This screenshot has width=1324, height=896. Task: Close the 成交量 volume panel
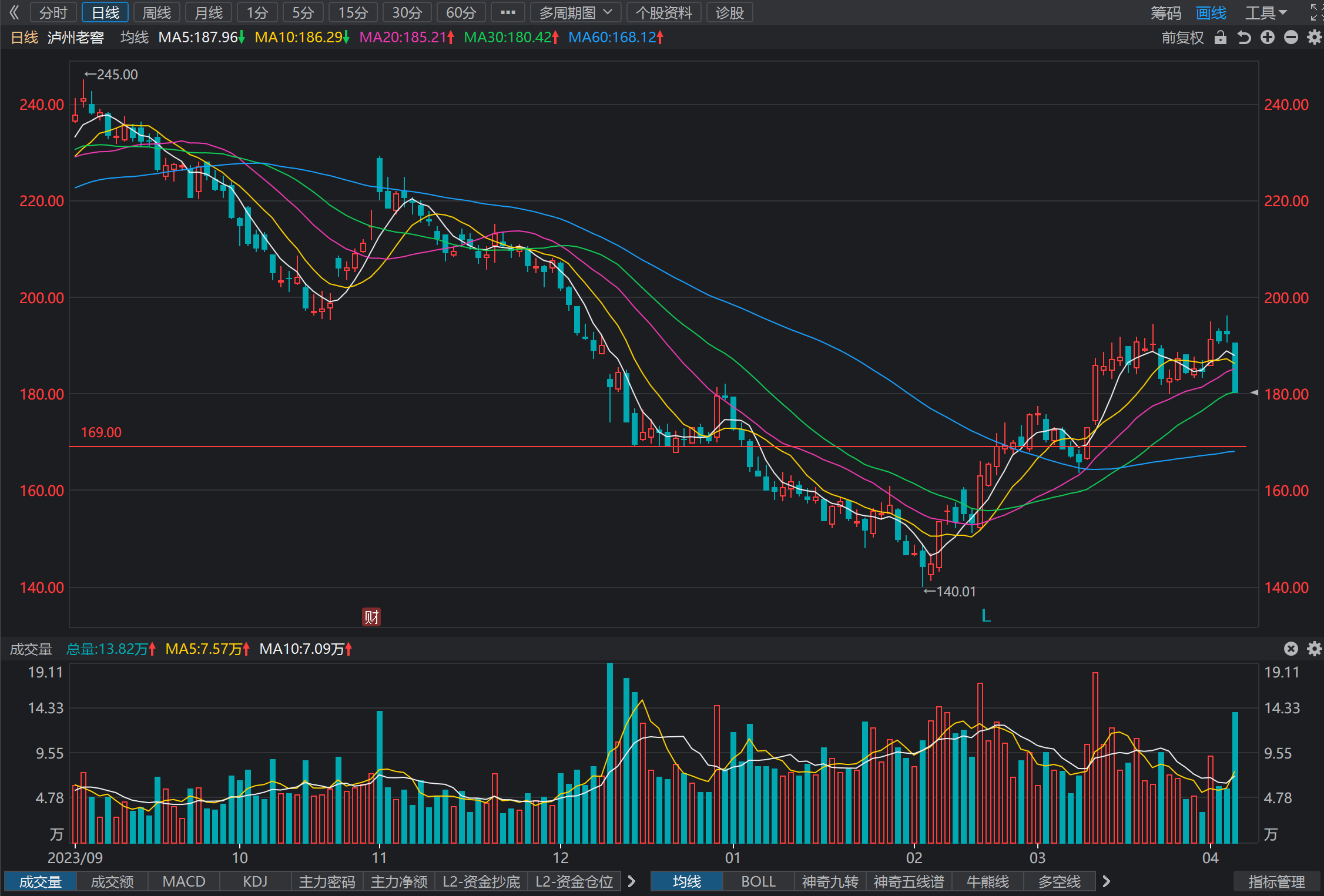point(1291,649)
